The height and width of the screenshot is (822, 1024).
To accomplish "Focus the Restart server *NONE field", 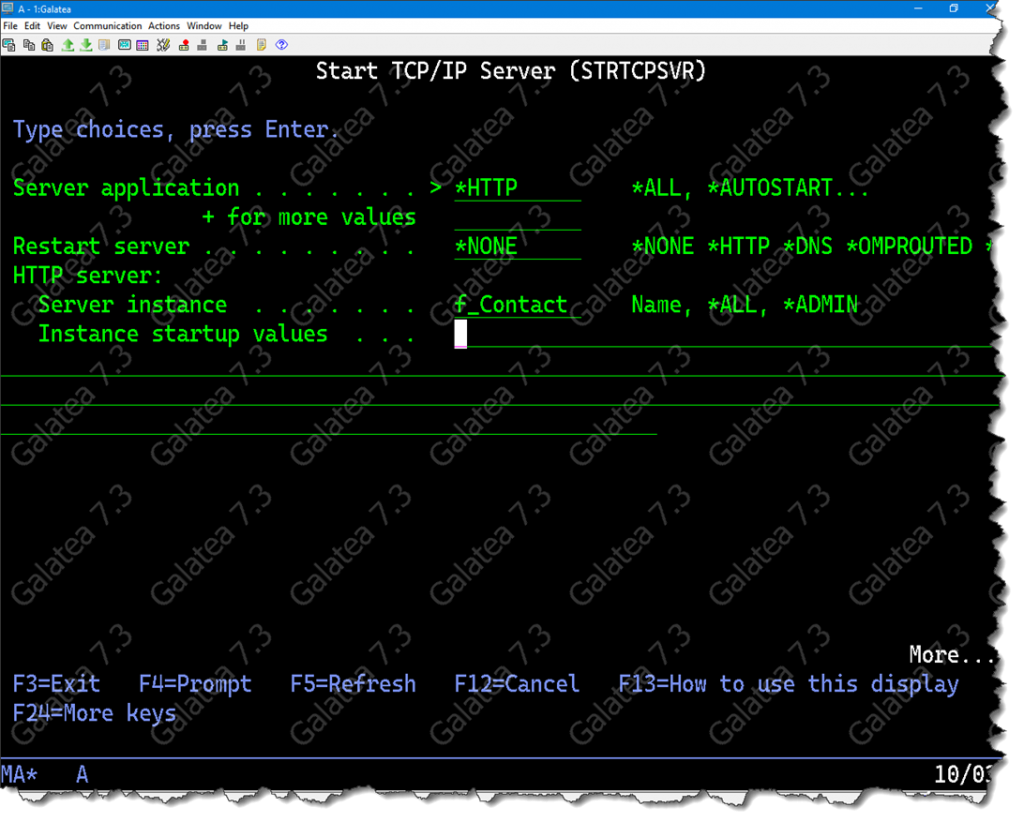I will pyautogui.click(x=516, y=246).
